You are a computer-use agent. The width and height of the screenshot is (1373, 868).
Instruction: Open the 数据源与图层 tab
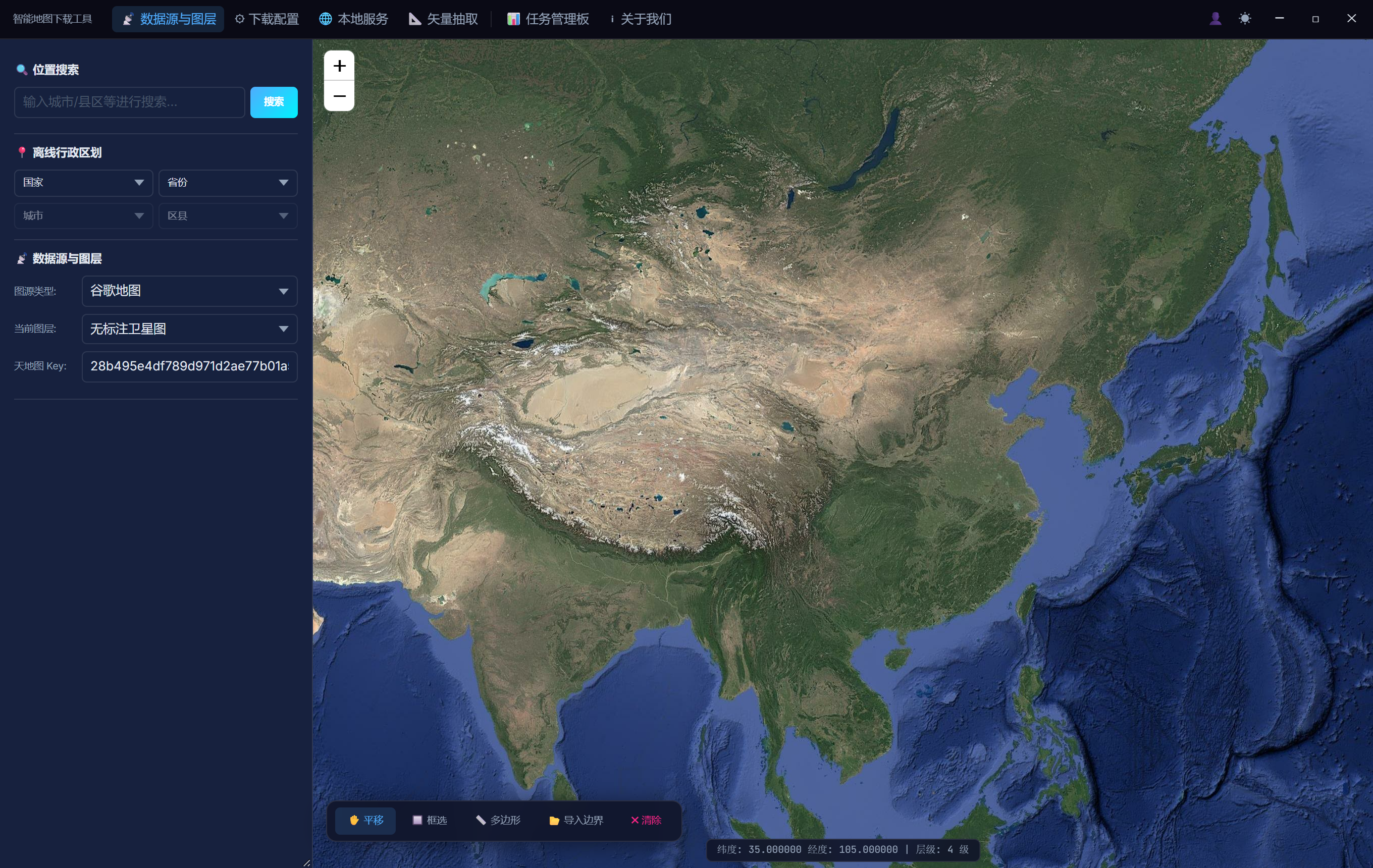168,19
